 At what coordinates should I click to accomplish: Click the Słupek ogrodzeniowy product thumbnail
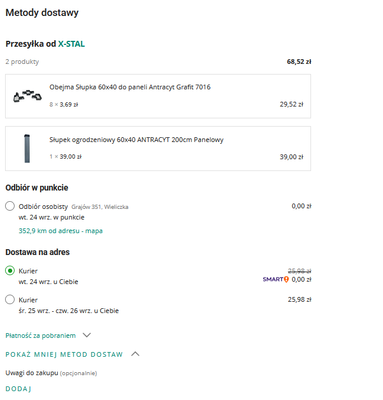pyautogui.click(x=27, y=148)
